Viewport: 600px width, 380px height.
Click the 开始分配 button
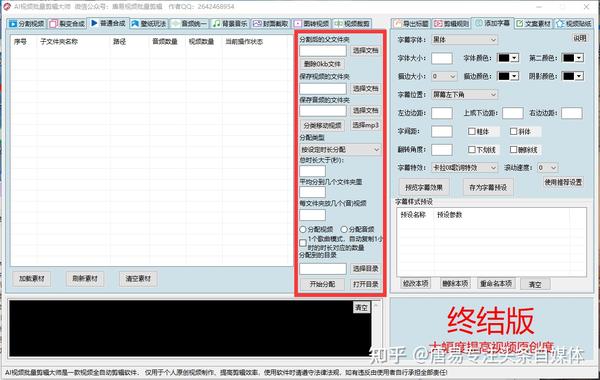pyautogui.click(x=322, y=284)
